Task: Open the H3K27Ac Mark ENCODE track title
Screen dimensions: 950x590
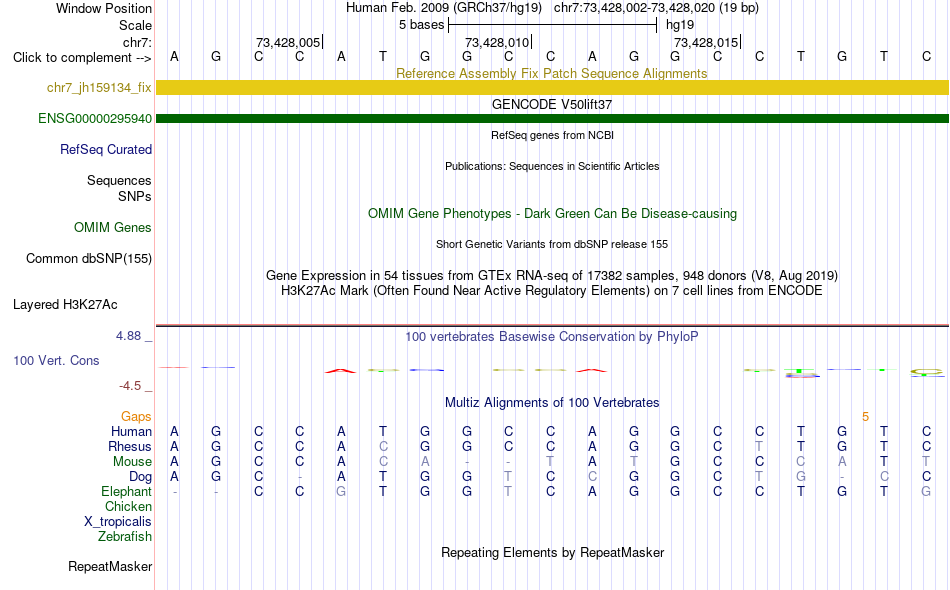Action: [552, 291]
